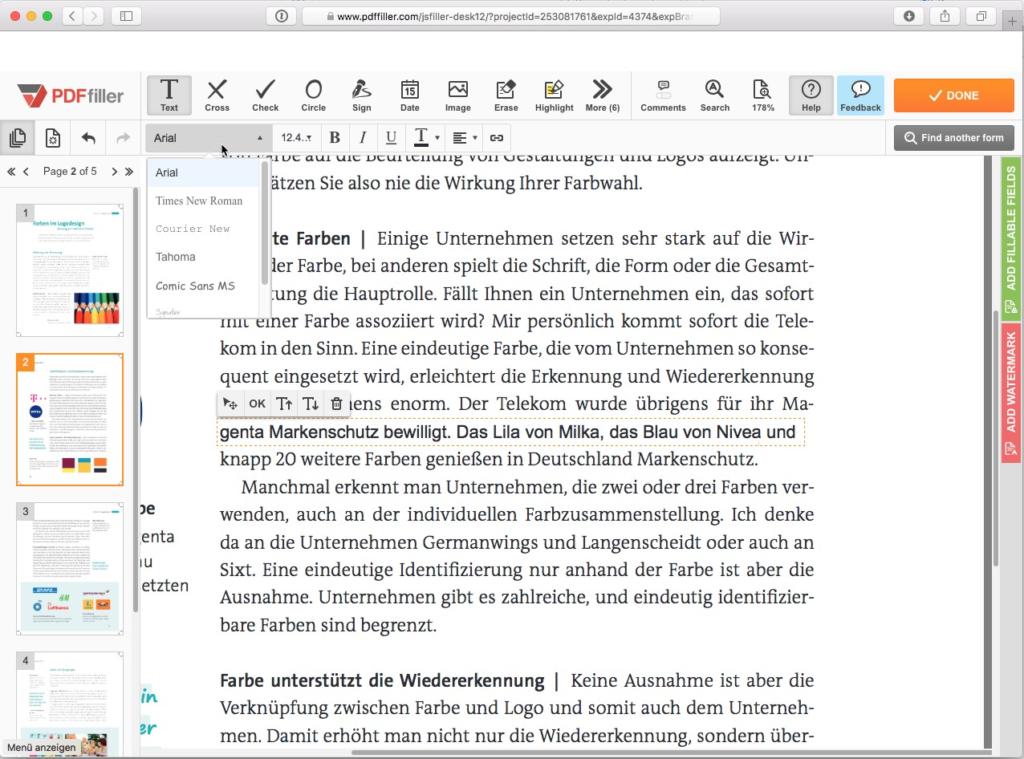Pick the Erase tool
This screenshot has width=1024, height=759.
click(x=506, y=95)
